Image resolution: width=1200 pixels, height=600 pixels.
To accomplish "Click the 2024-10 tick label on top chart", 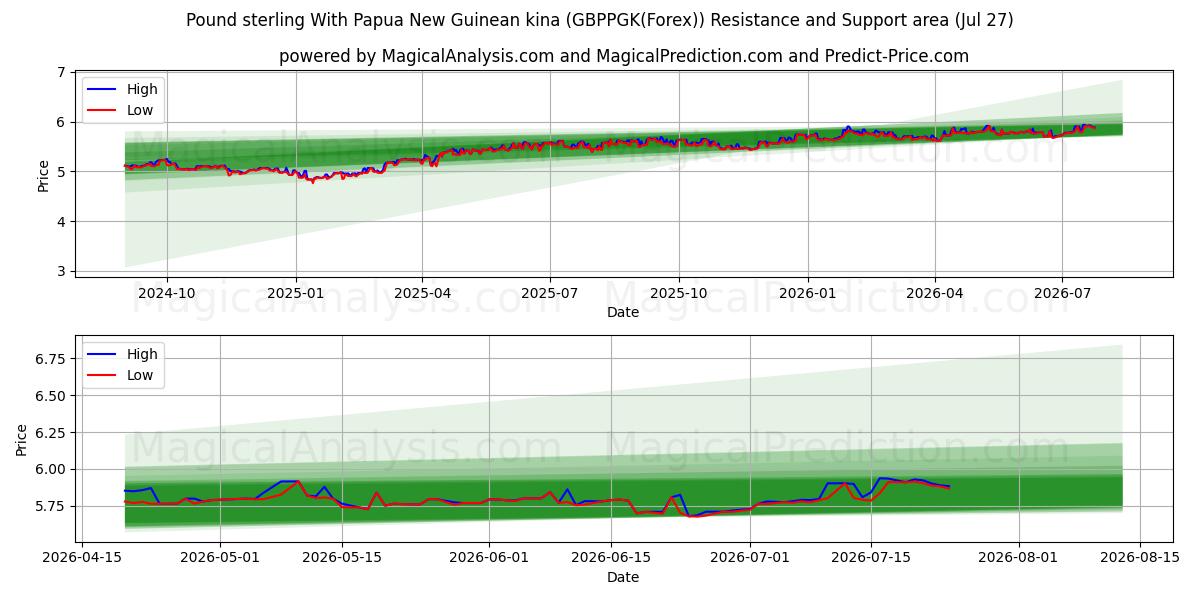I will click(x=166, y=293).
